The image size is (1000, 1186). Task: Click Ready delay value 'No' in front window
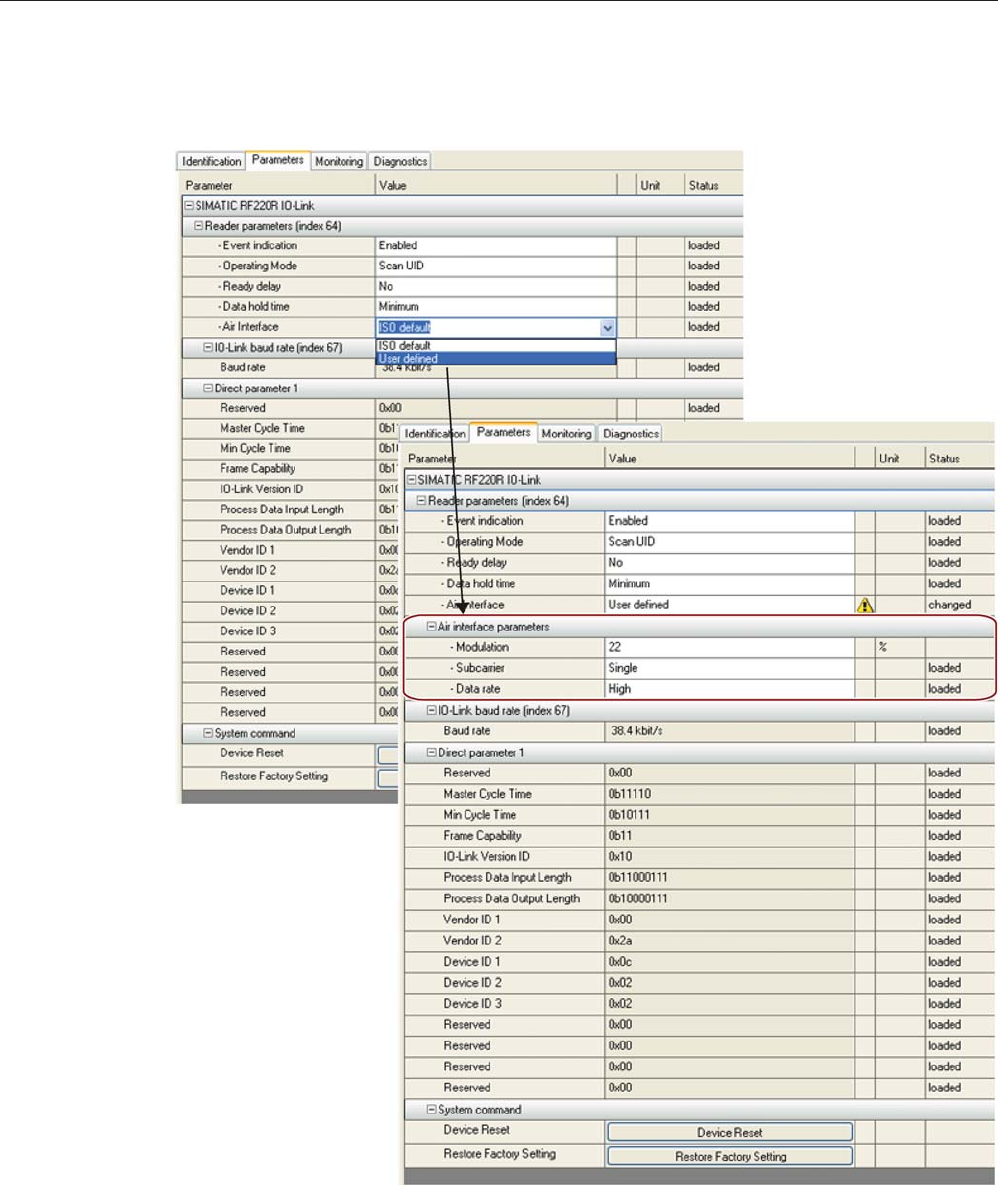(x=730, y=564)
